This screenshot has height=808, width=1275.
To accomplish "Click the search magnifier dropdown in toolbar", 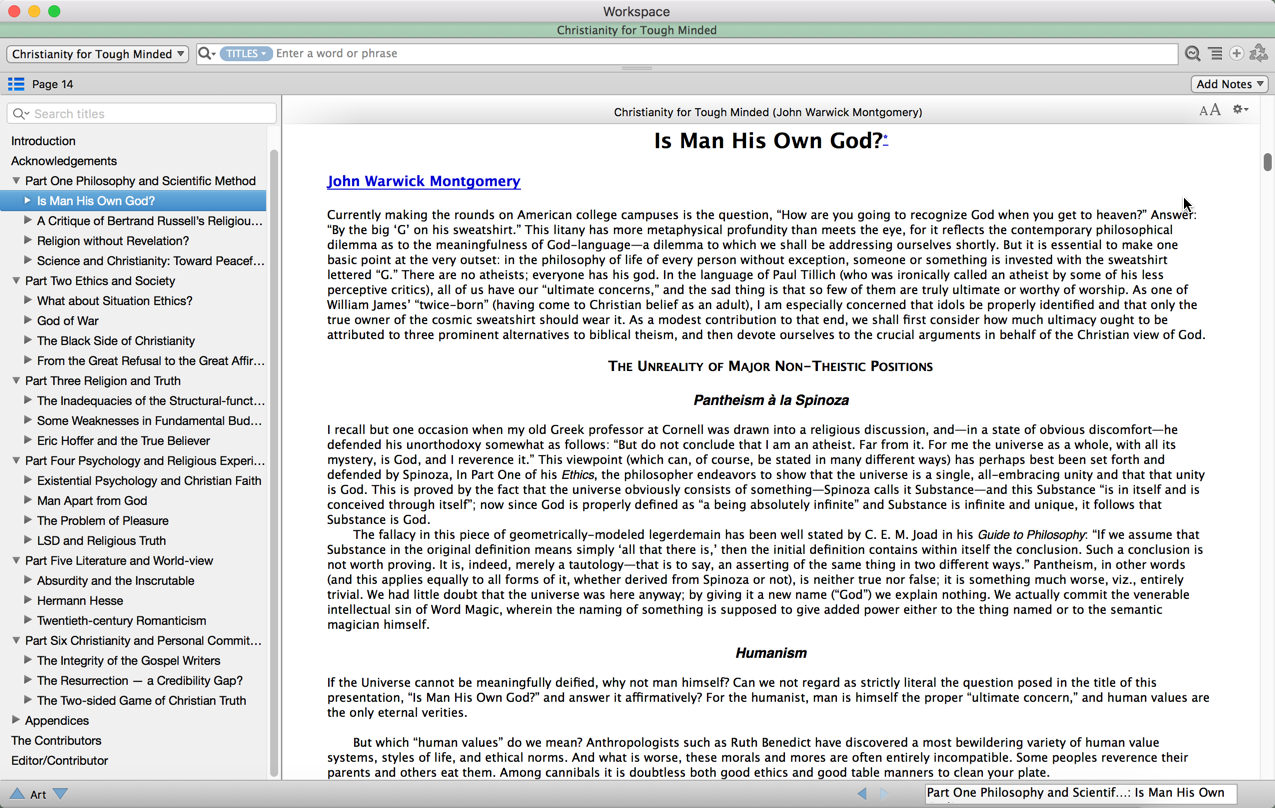I will (207, 54).
